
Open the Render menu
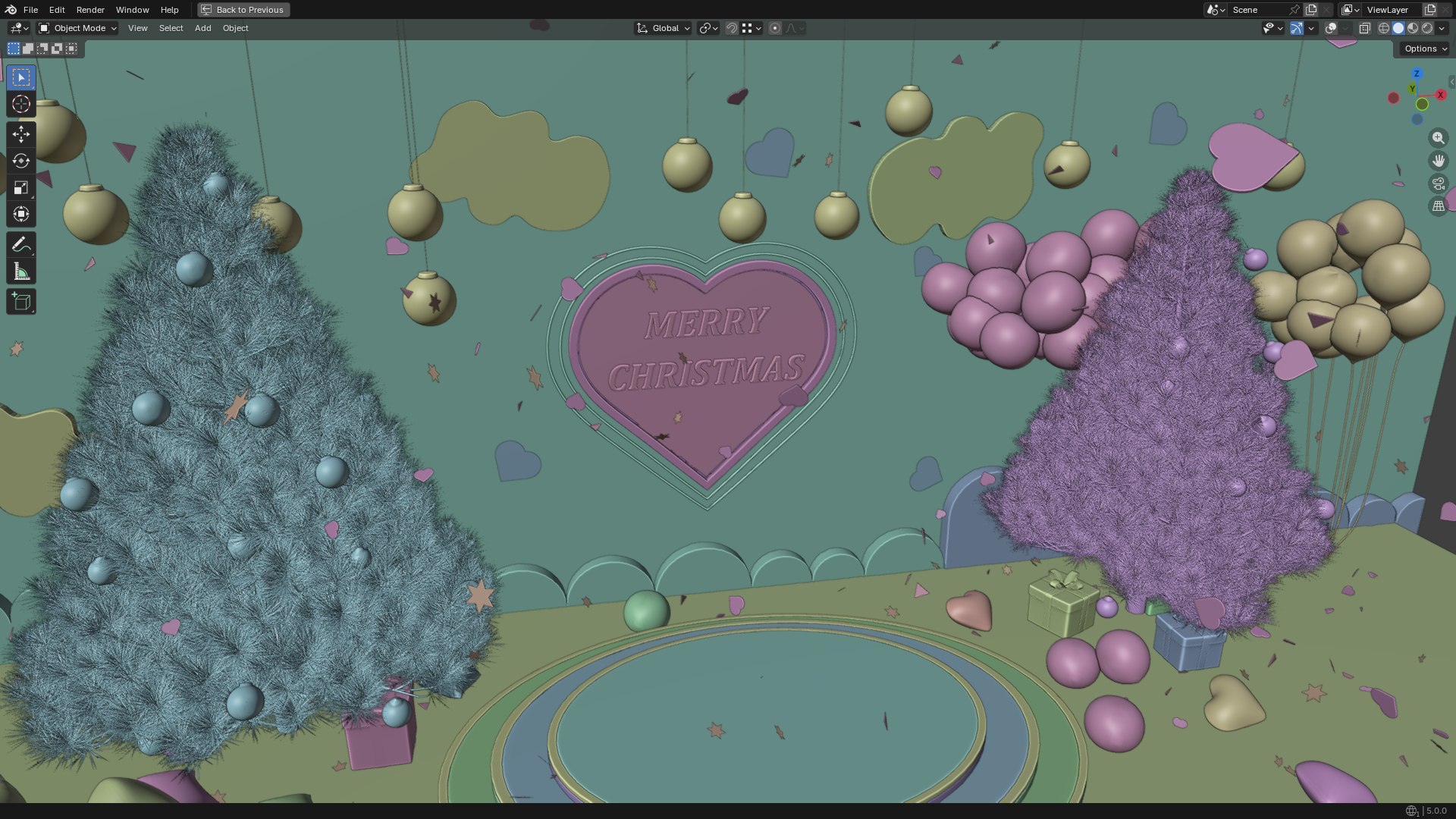pyautogui.click(x=90, y=10)
